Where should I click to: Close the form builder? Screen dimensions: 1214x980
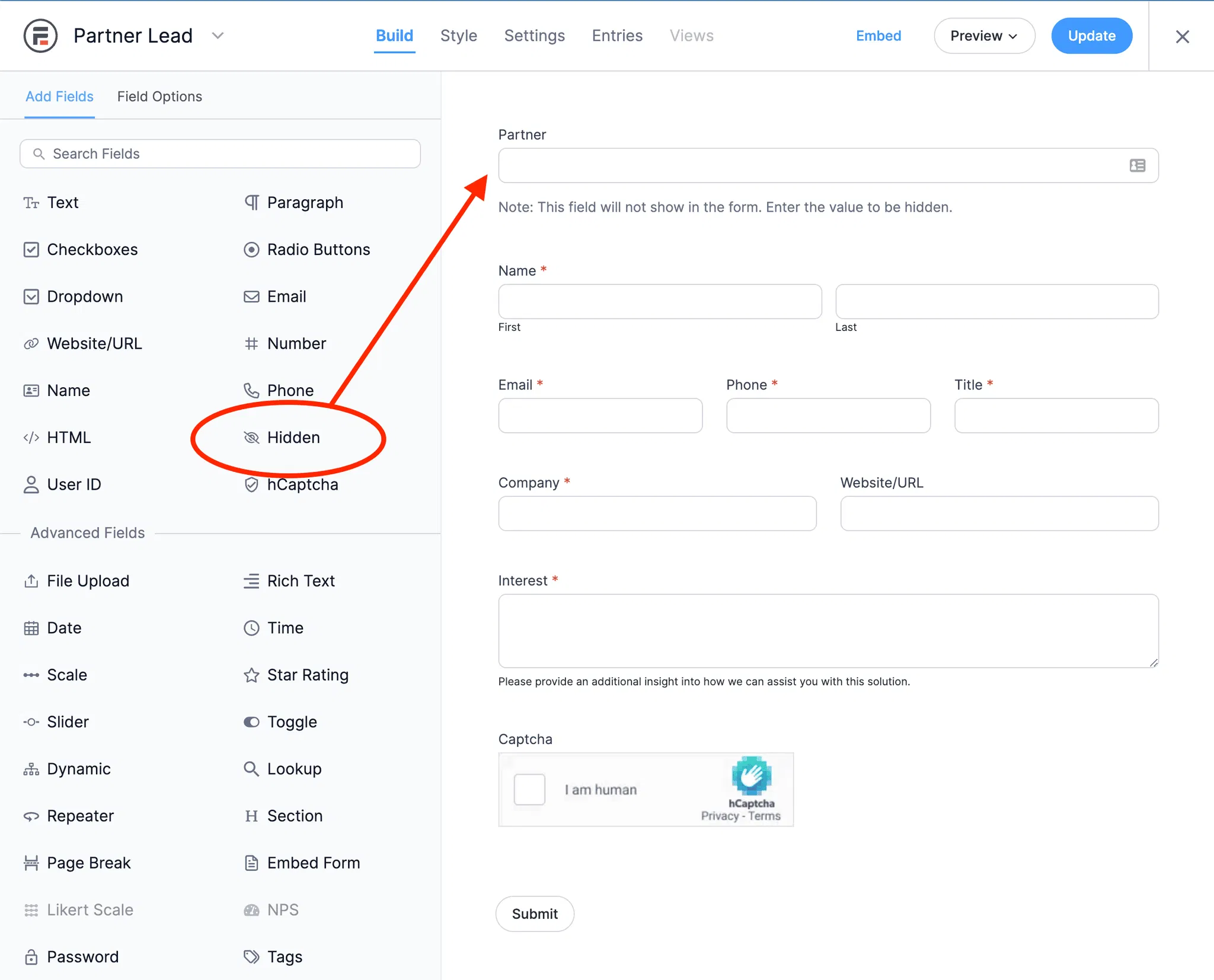point(1183,37)
